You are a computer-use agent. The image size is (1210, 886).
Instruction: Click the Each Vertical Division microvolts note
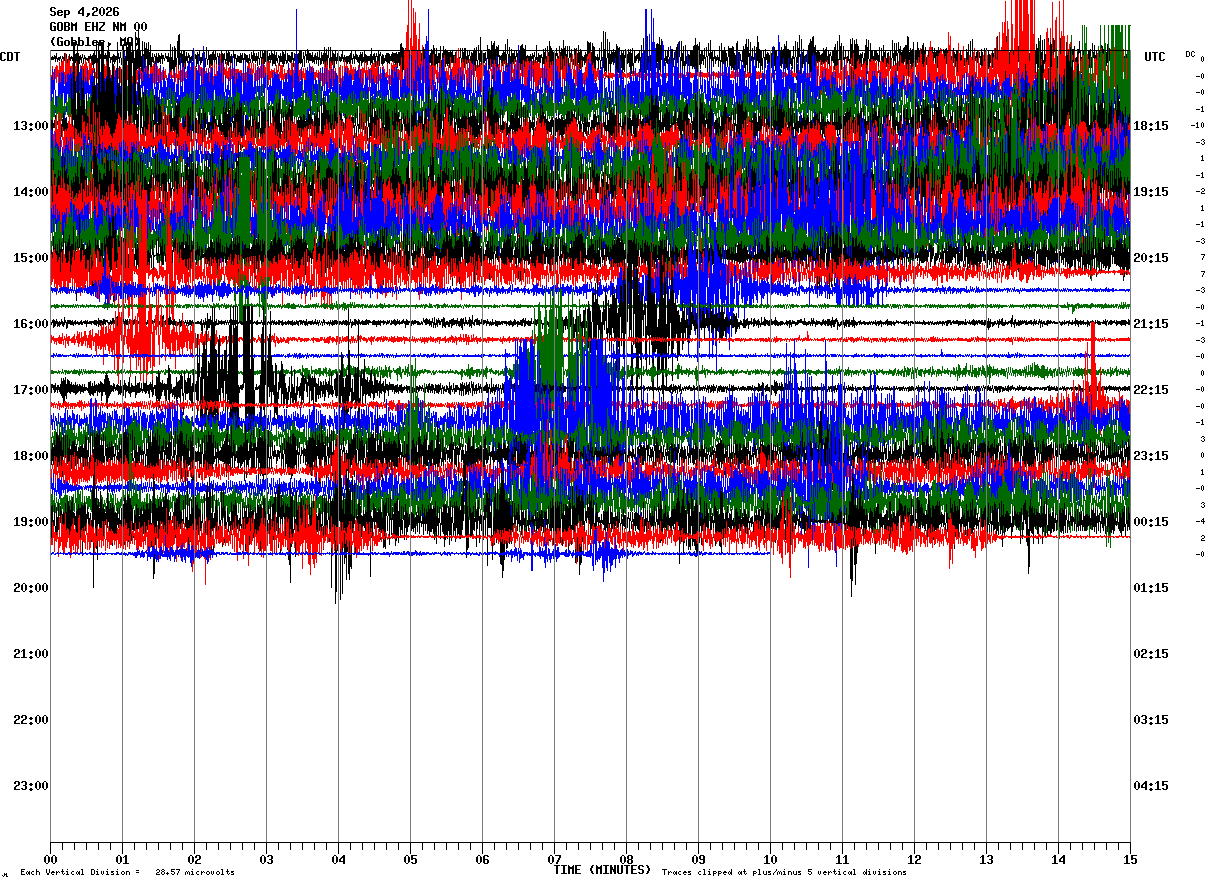pyautogui.click(x=127, y=873)
